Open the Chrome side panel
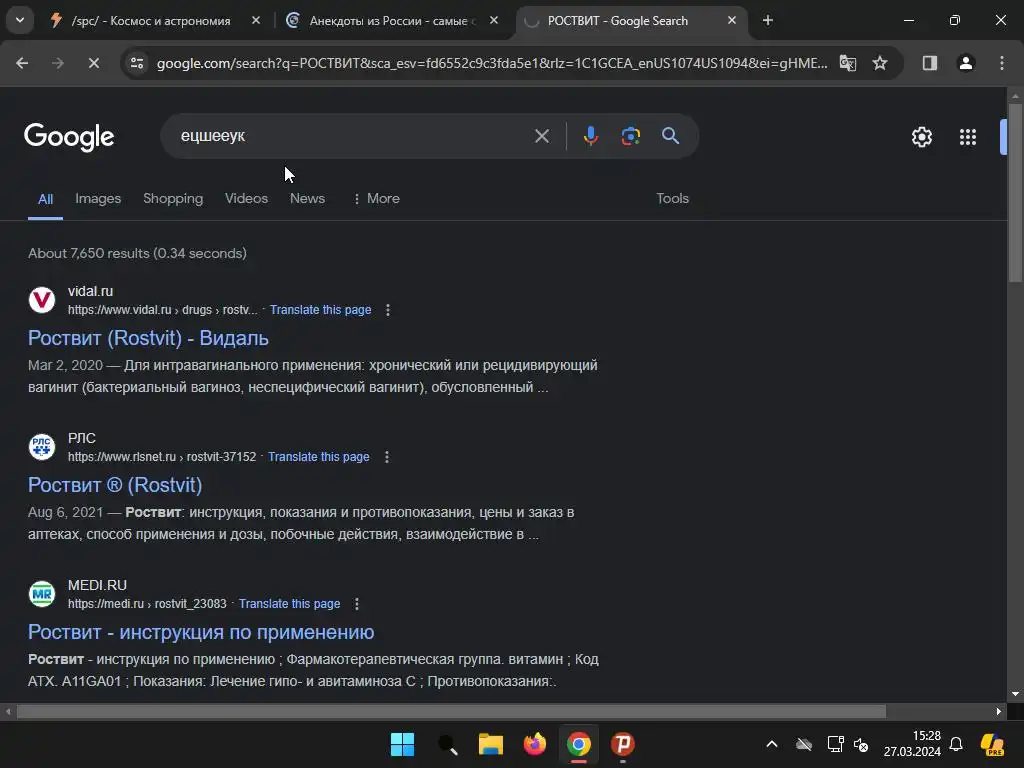 (x=930, y=63)
